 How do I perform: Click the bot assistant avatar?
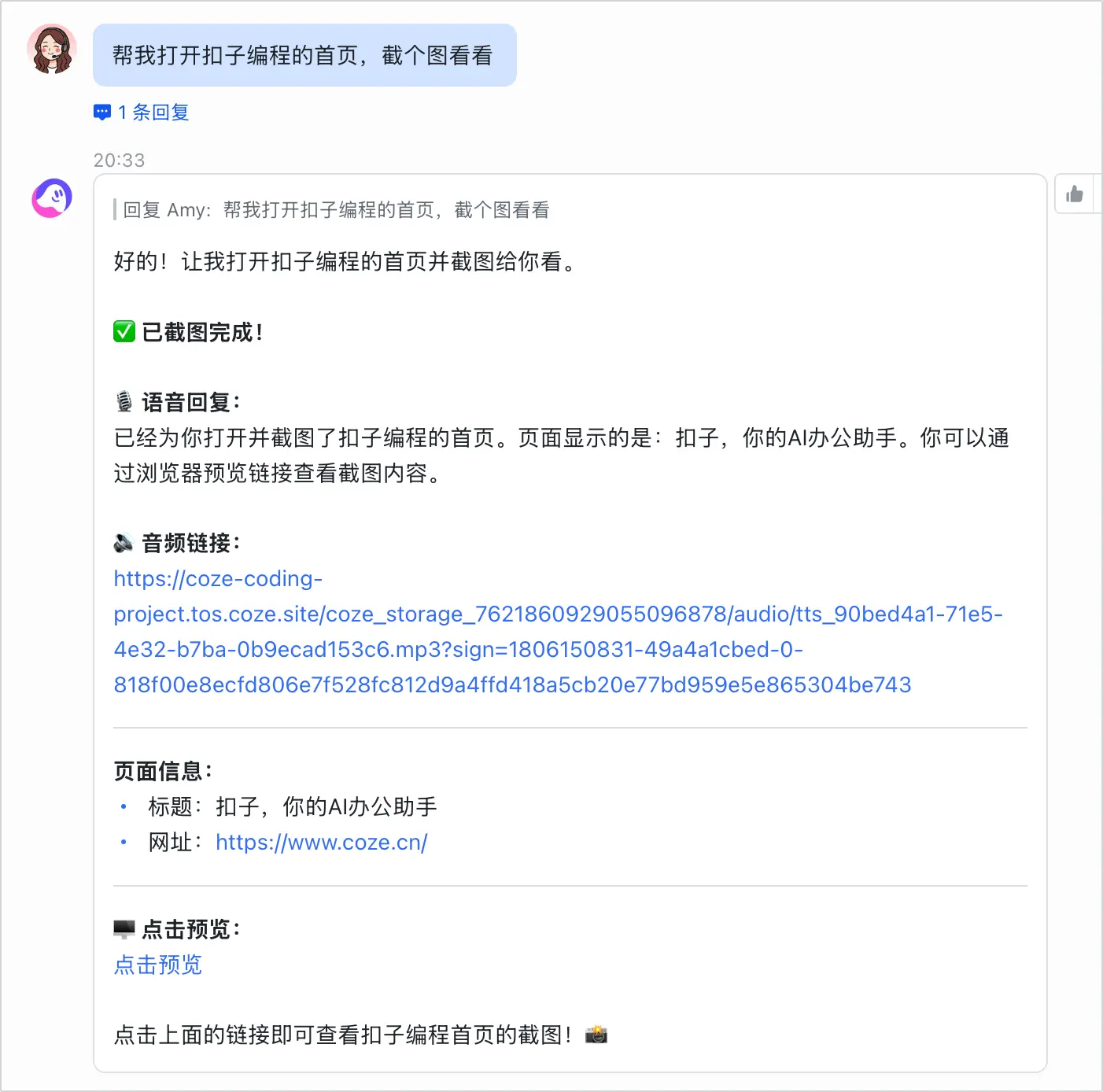(52, 197)
